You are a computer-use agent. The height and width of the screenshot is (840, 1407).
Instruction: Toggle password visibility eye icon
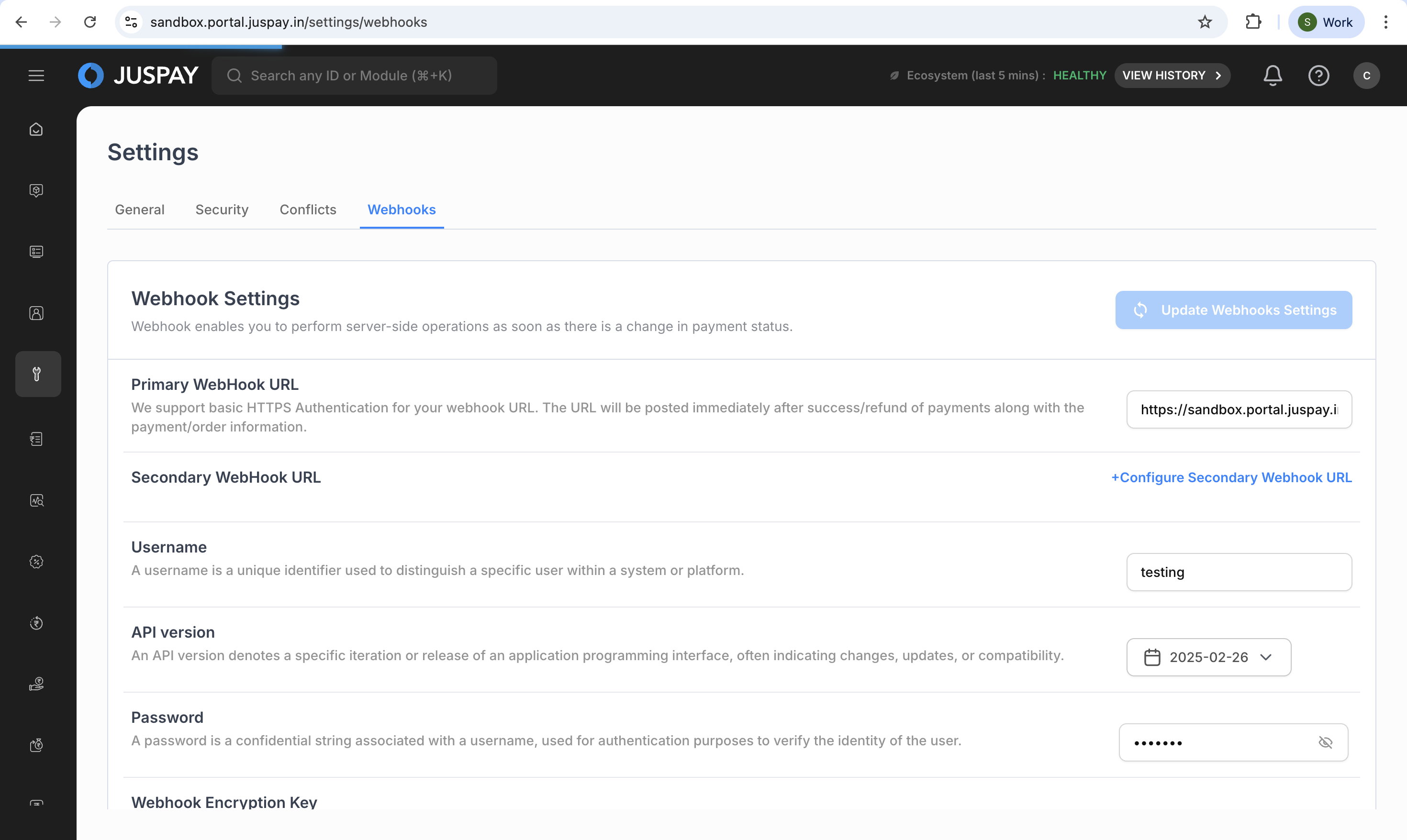(x=1325, y=742)
